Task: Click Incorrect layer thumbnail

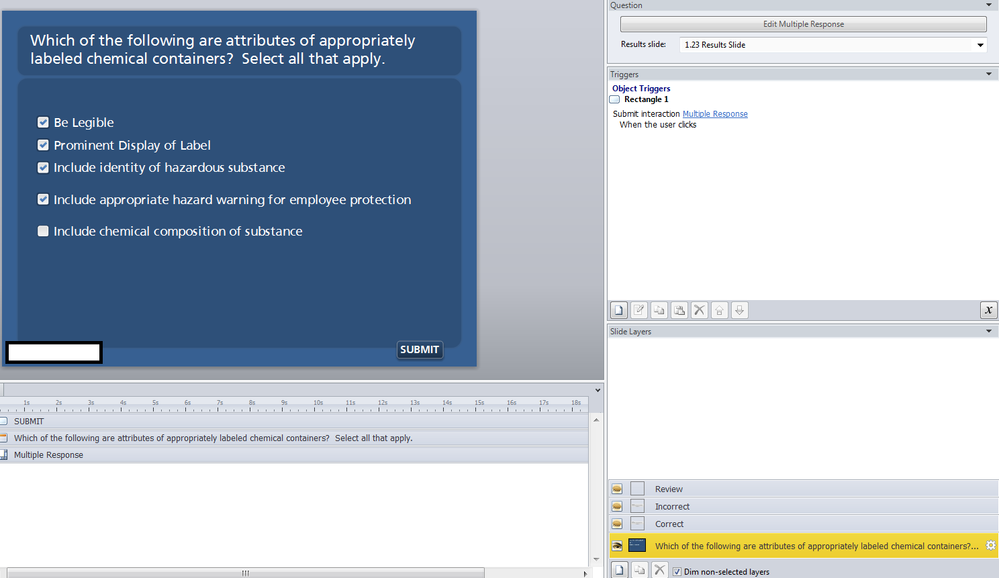Action: [x=637, y=506]
